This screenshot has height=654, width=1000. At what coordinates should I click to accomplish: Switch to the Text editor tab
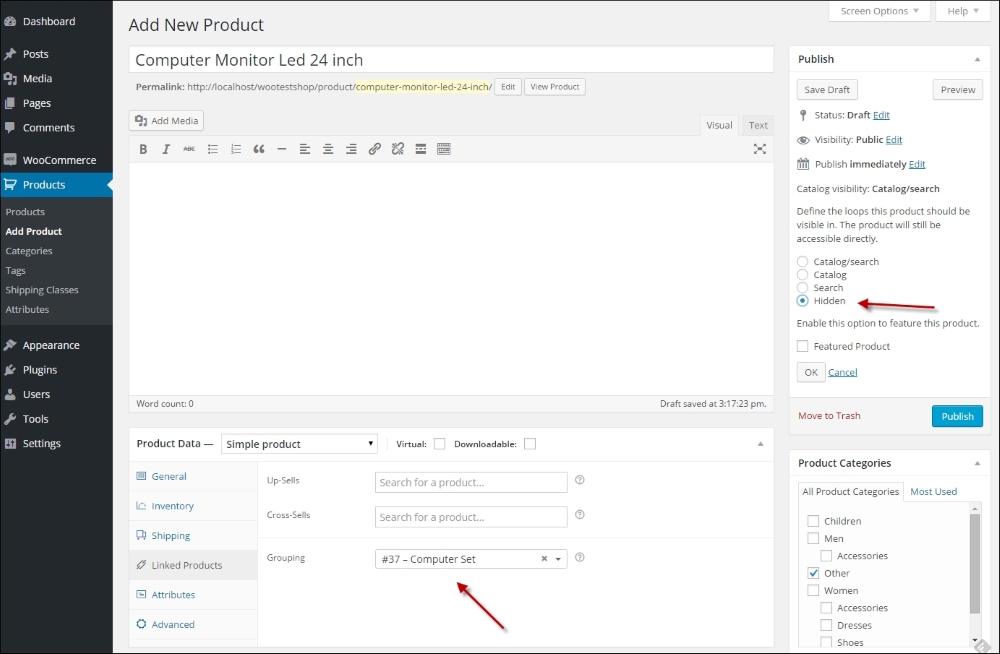click(x=758, y=125)
